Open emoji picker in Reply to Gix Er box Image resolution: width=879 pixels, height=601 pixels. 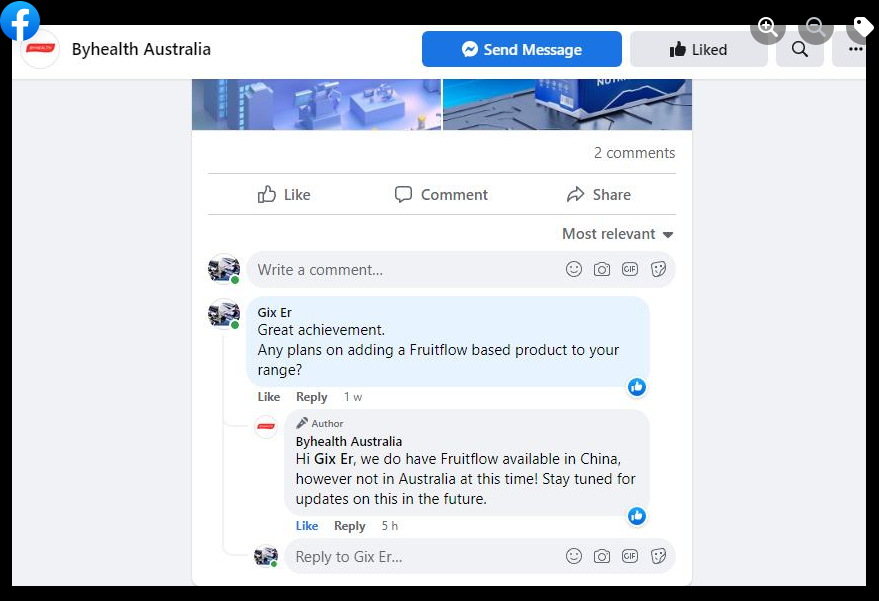[x=573, y=556]
